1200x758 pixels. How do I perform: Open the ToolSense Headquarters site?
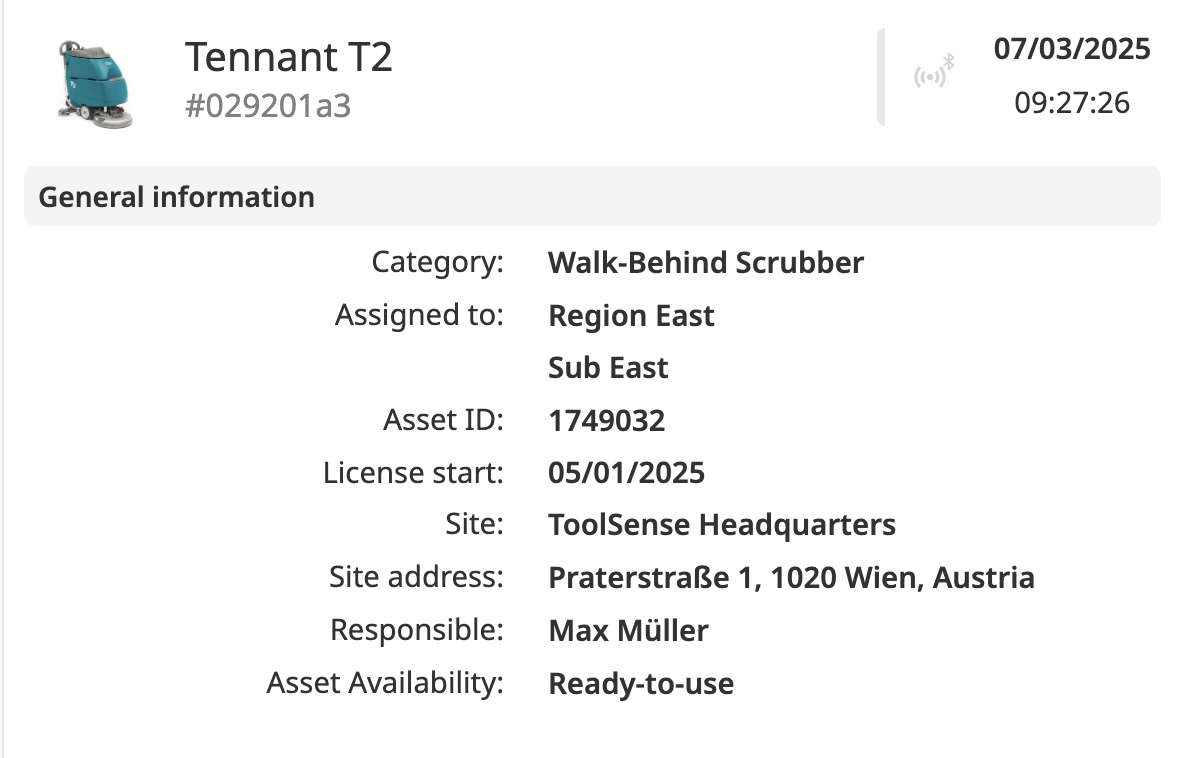coord(722,524)
